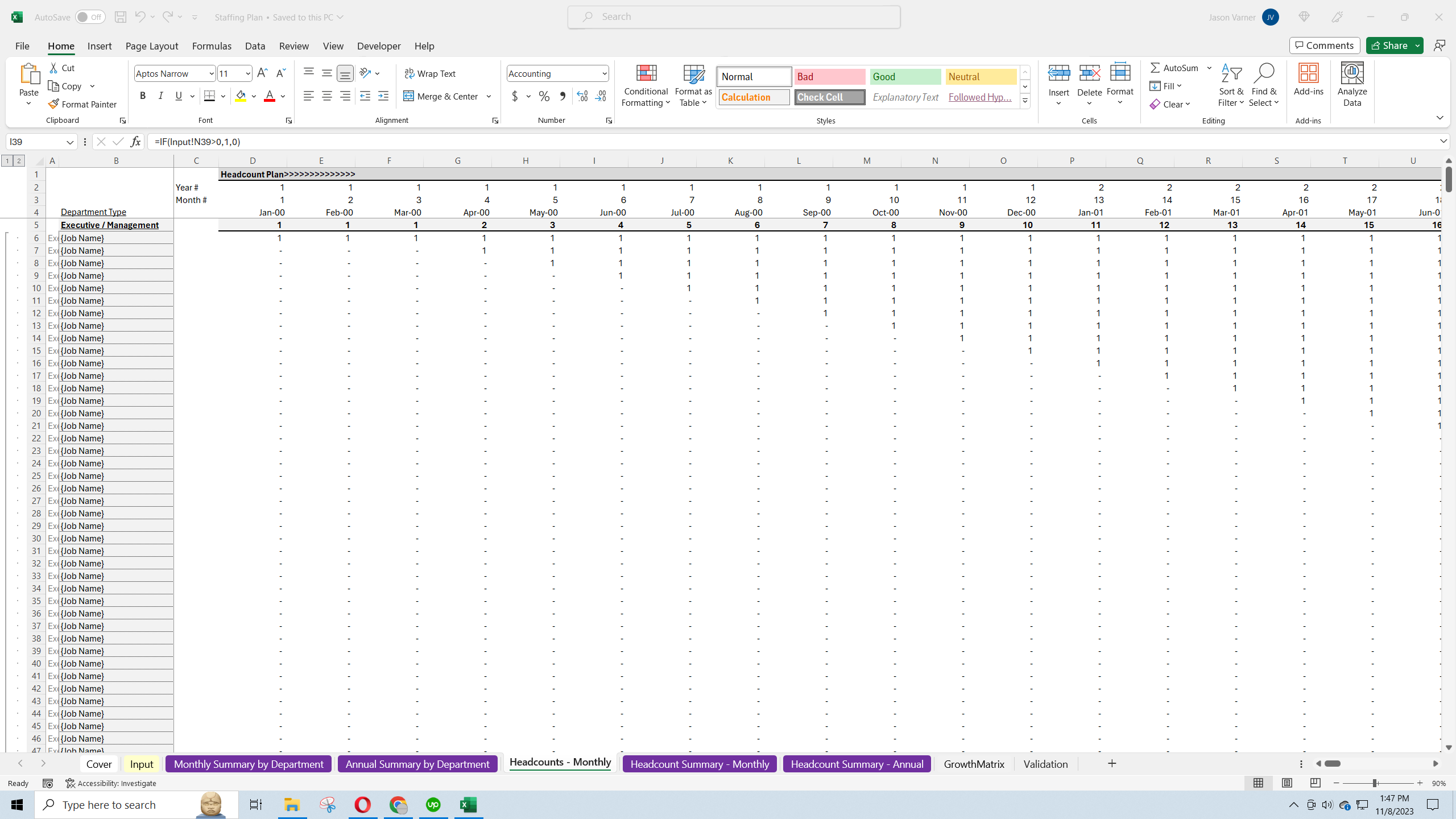The height and width of the screenshot is (819, 1456).
Task: Open File Explorer on the taskbar
Action: [292, 805]
